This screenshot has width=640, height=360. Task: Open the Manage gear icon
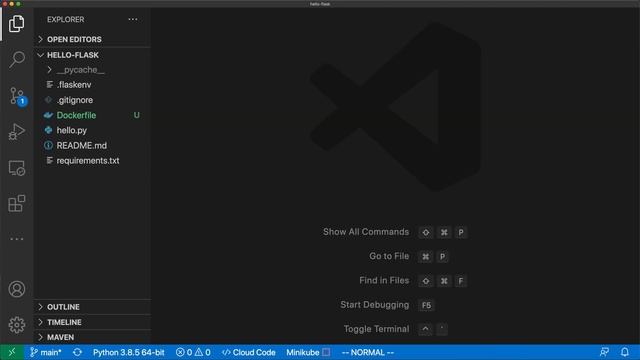click(x=16, y=325)
